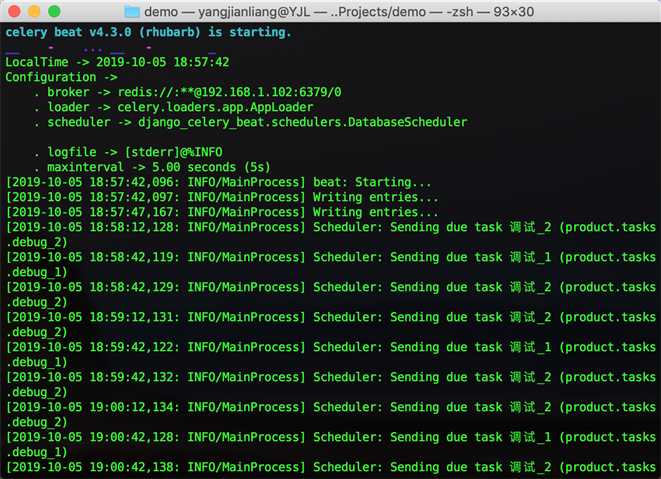The image size is (661, 479).
Task: Click log entry timestamped 18:58:42,129
Action: coord(330,295)
